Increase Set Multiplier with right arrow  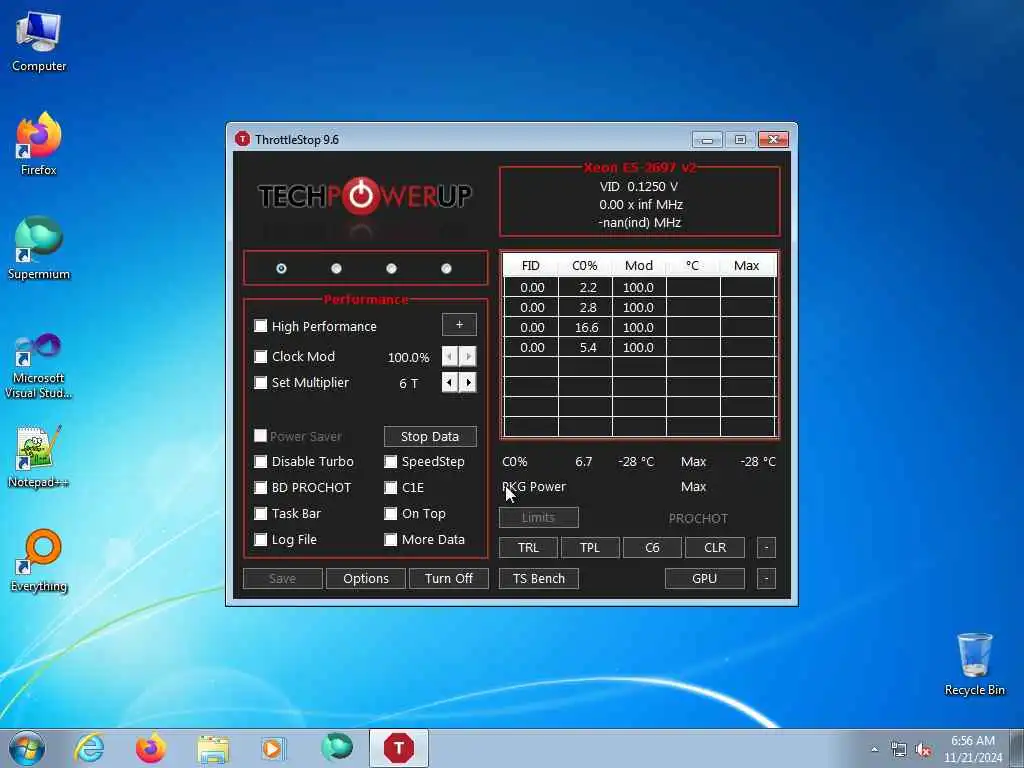point(468,382)
